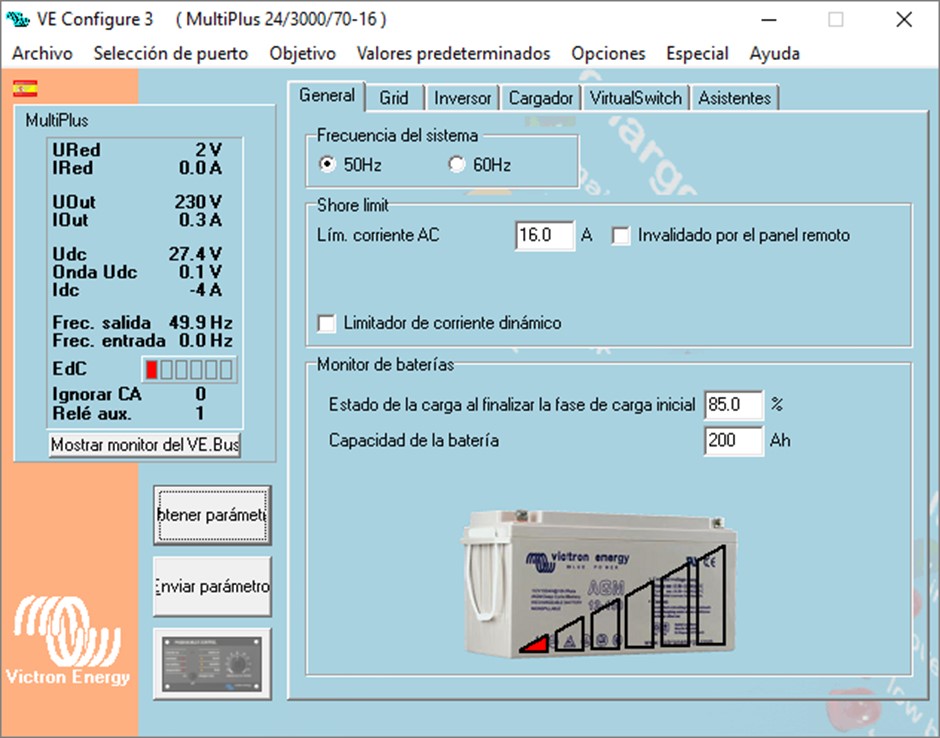
Task: Switch to the Asistentes tab
Action: [734, 98]
